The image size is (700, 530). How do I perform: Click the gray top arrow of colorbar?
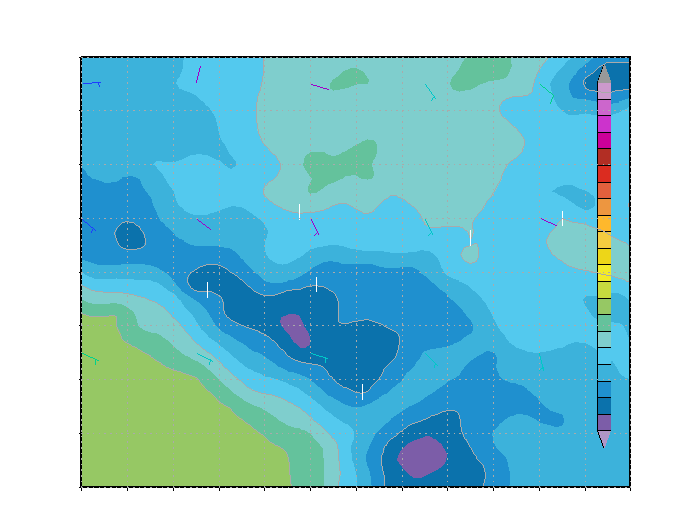(x=604, y=74)
